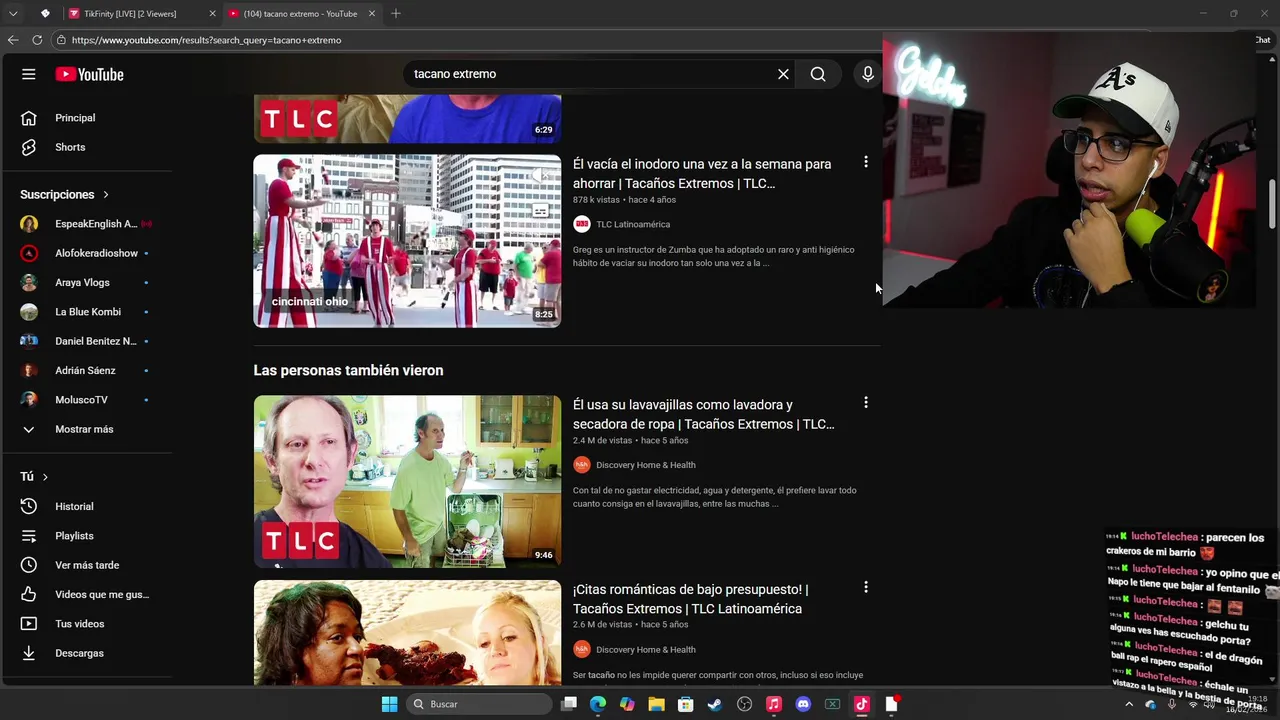This screenshot has height=720, width=1280.
Task: Clear the search query with the X button
Action: pos(783,74)
